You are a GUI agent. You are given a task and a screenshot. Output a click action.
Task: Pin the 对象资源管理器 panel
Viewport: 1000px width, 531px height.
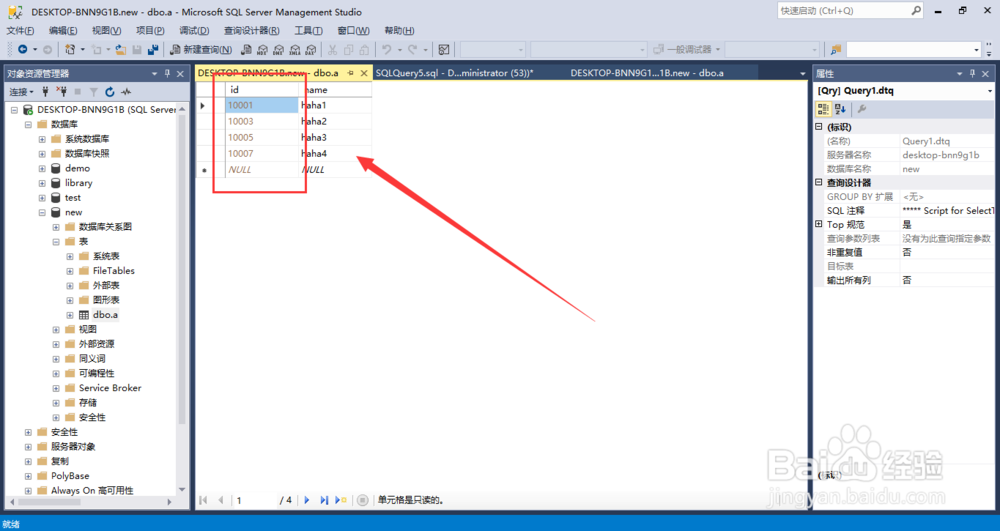167,74
